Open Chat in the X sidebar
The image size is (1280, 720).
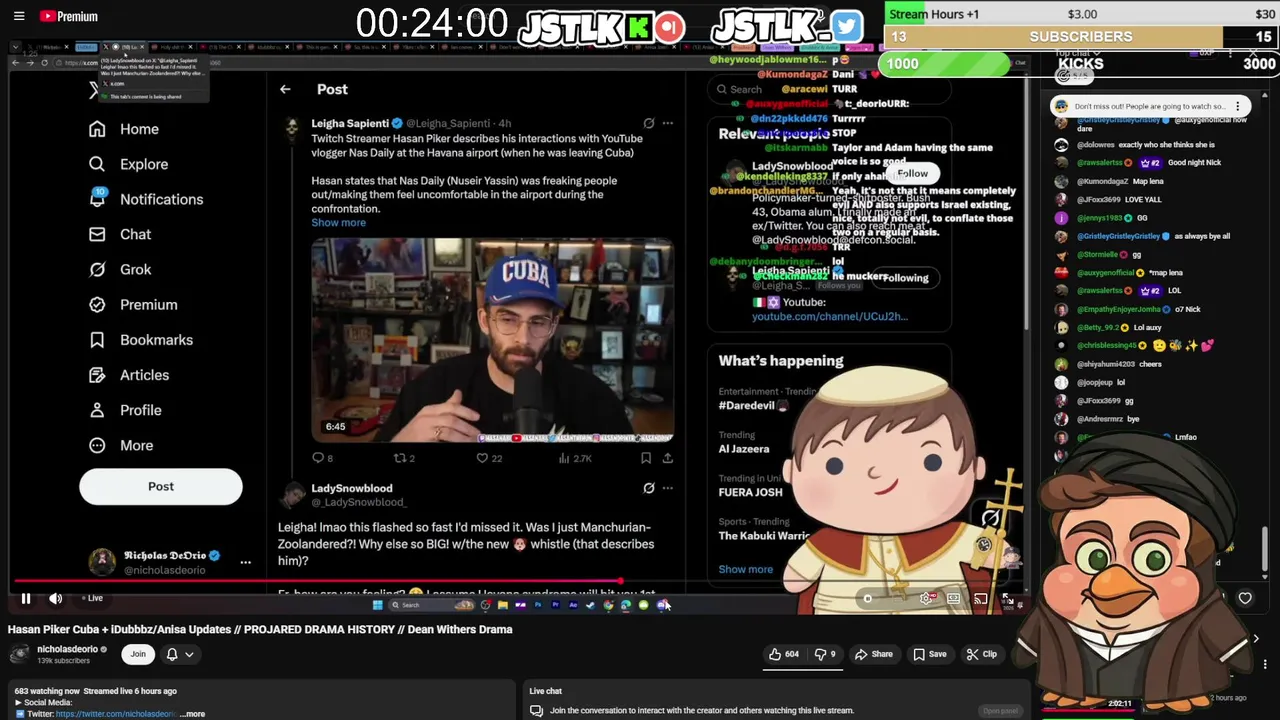click(121, 235)
